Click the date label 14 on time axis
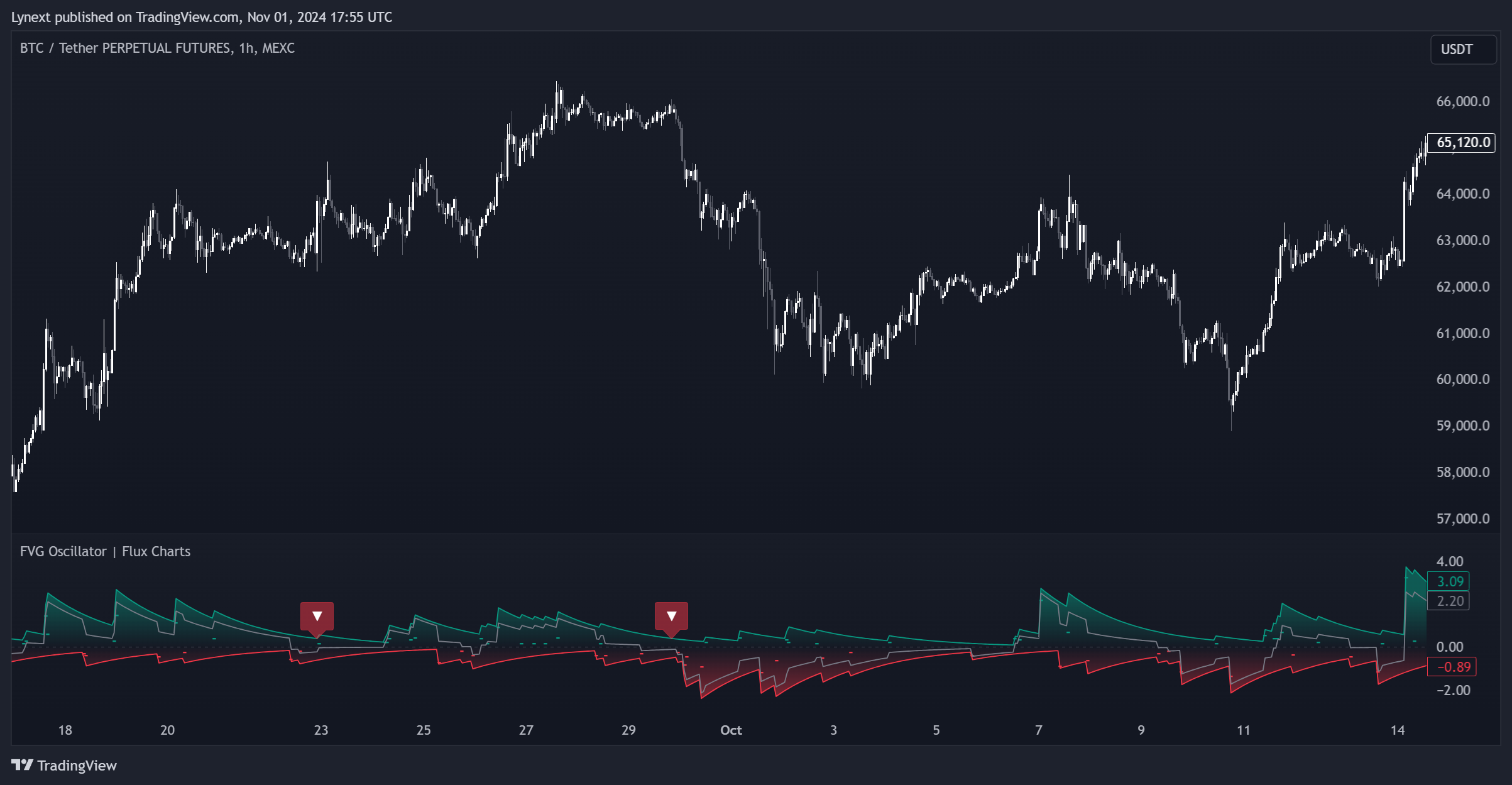 pos(1398,730)
